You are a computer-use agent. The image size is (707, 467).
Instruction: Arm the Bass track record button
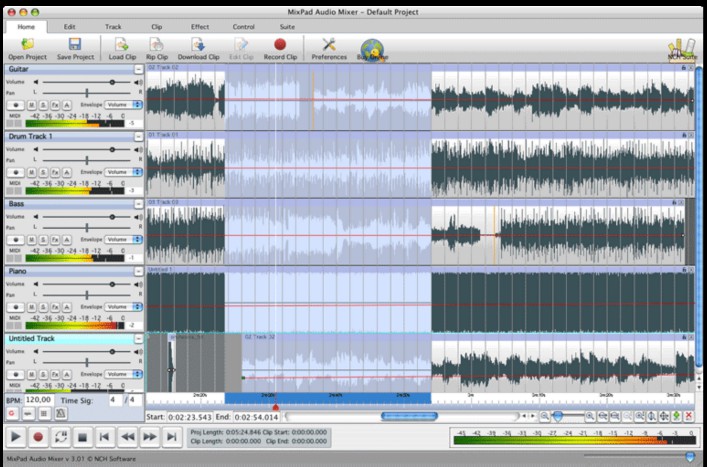click(x=16, y=240)
